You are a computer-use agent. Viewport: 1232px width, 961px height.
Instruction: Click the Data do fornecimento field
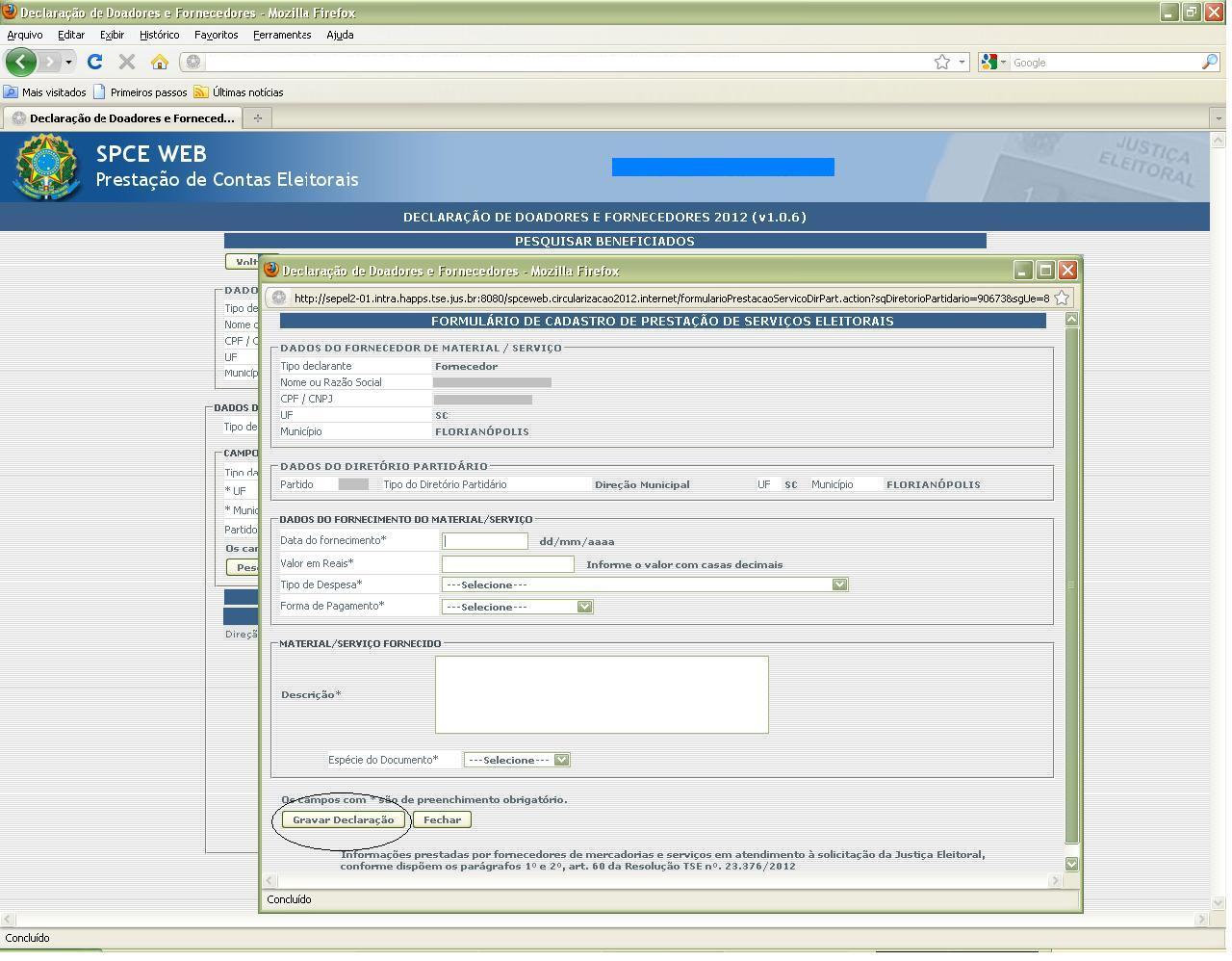(485, 541)
